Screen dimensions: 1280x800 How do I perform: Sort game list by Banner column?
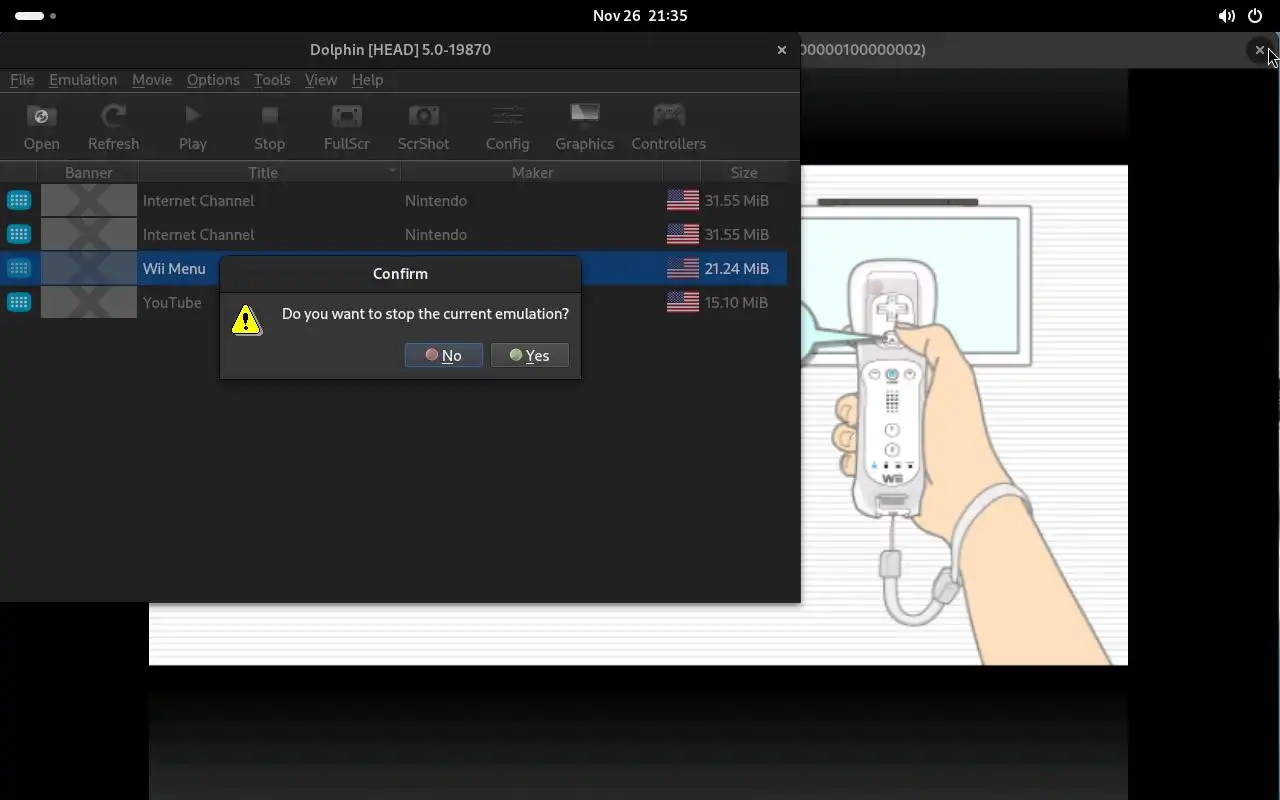[x=88, y=172]
